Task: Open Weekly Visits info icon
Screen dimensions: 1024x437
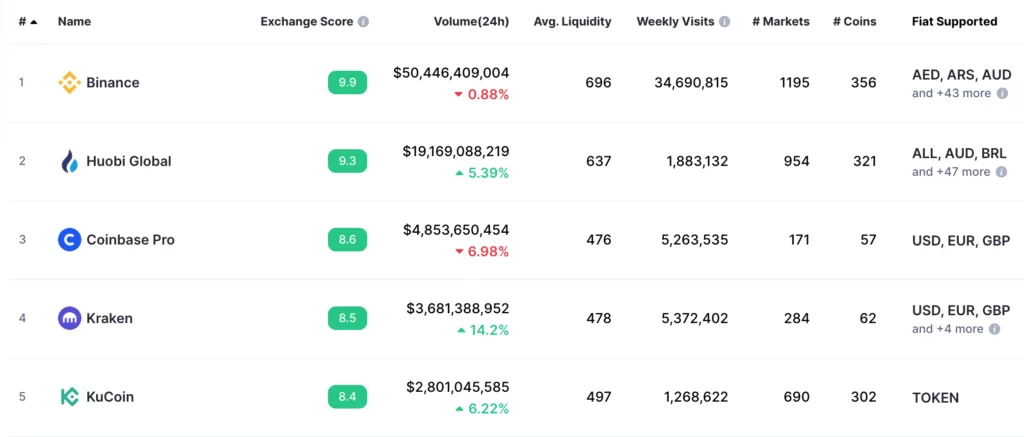Action: click(724, 22)
